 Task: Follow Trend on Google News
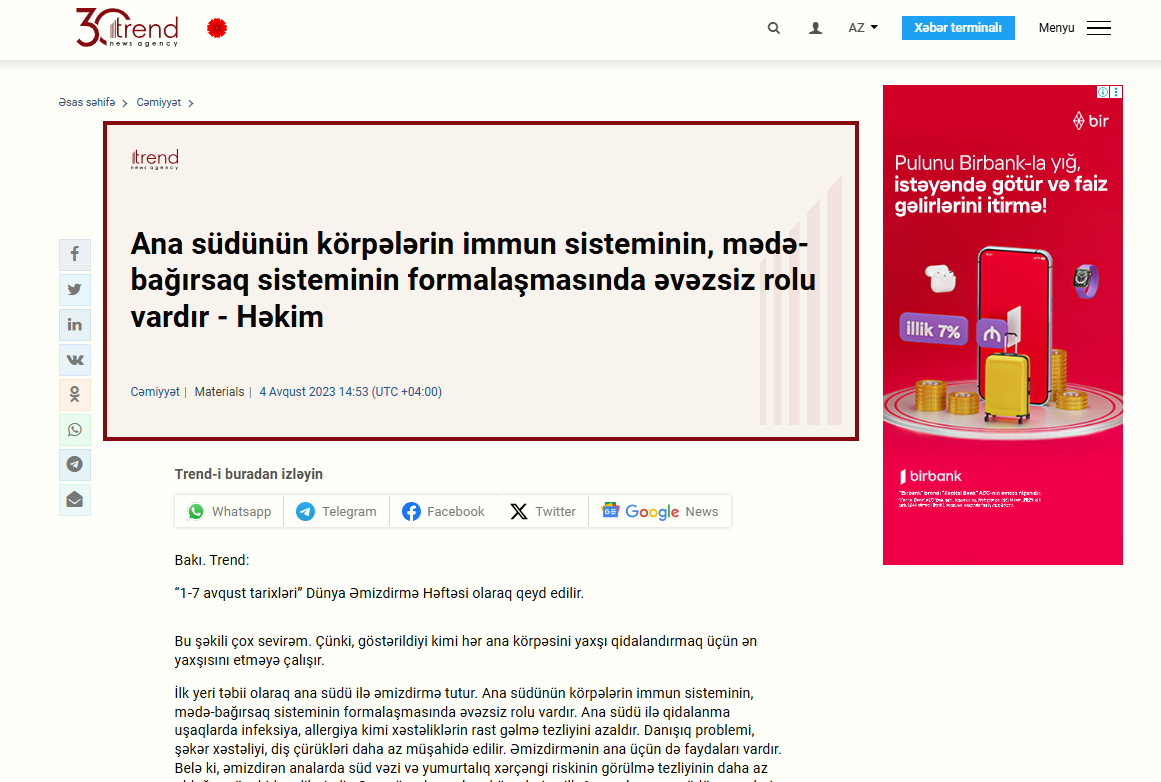coord(660,512)
